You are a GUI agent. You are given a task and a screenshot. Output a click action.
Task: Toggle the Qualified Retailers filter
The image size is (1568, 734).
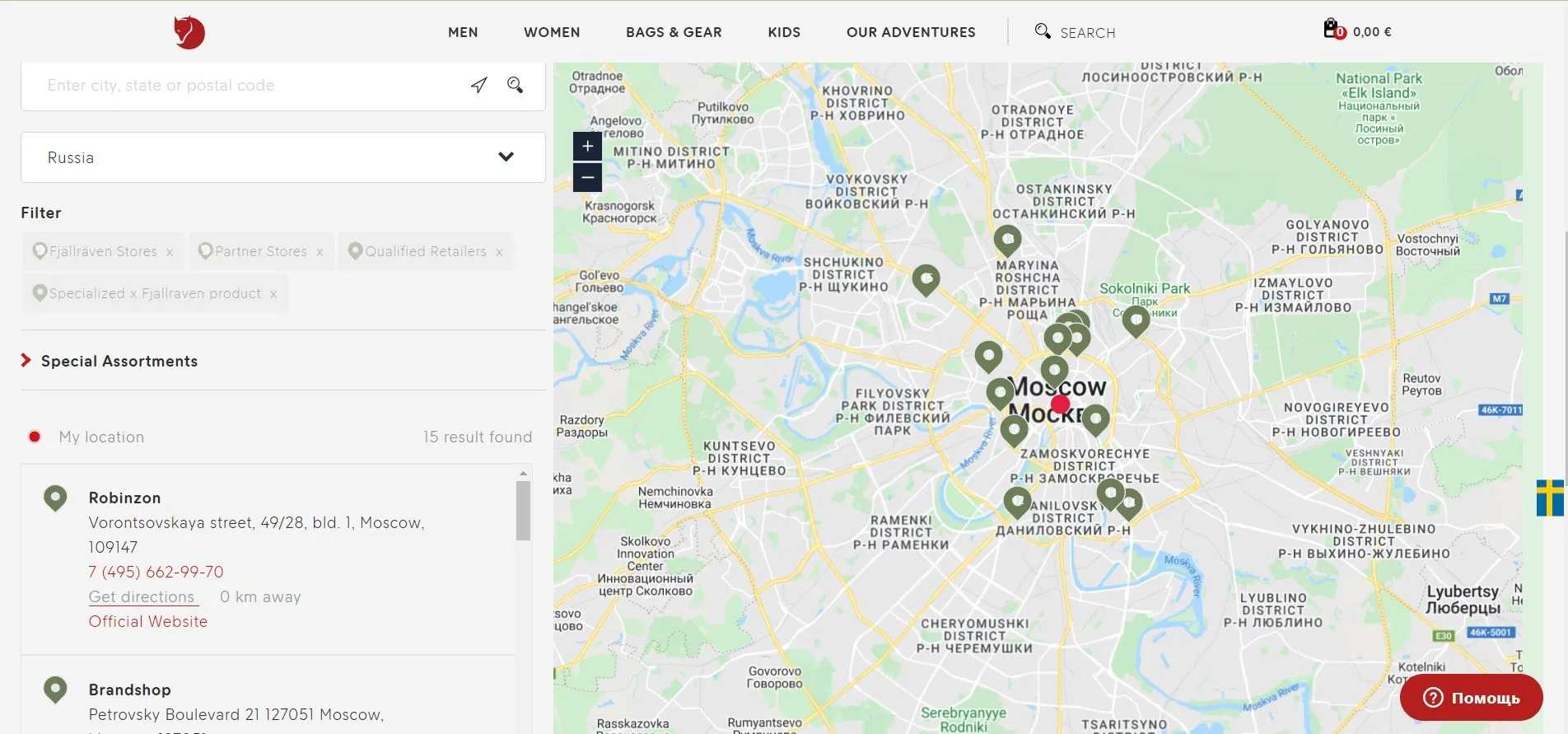coord(426,251)
